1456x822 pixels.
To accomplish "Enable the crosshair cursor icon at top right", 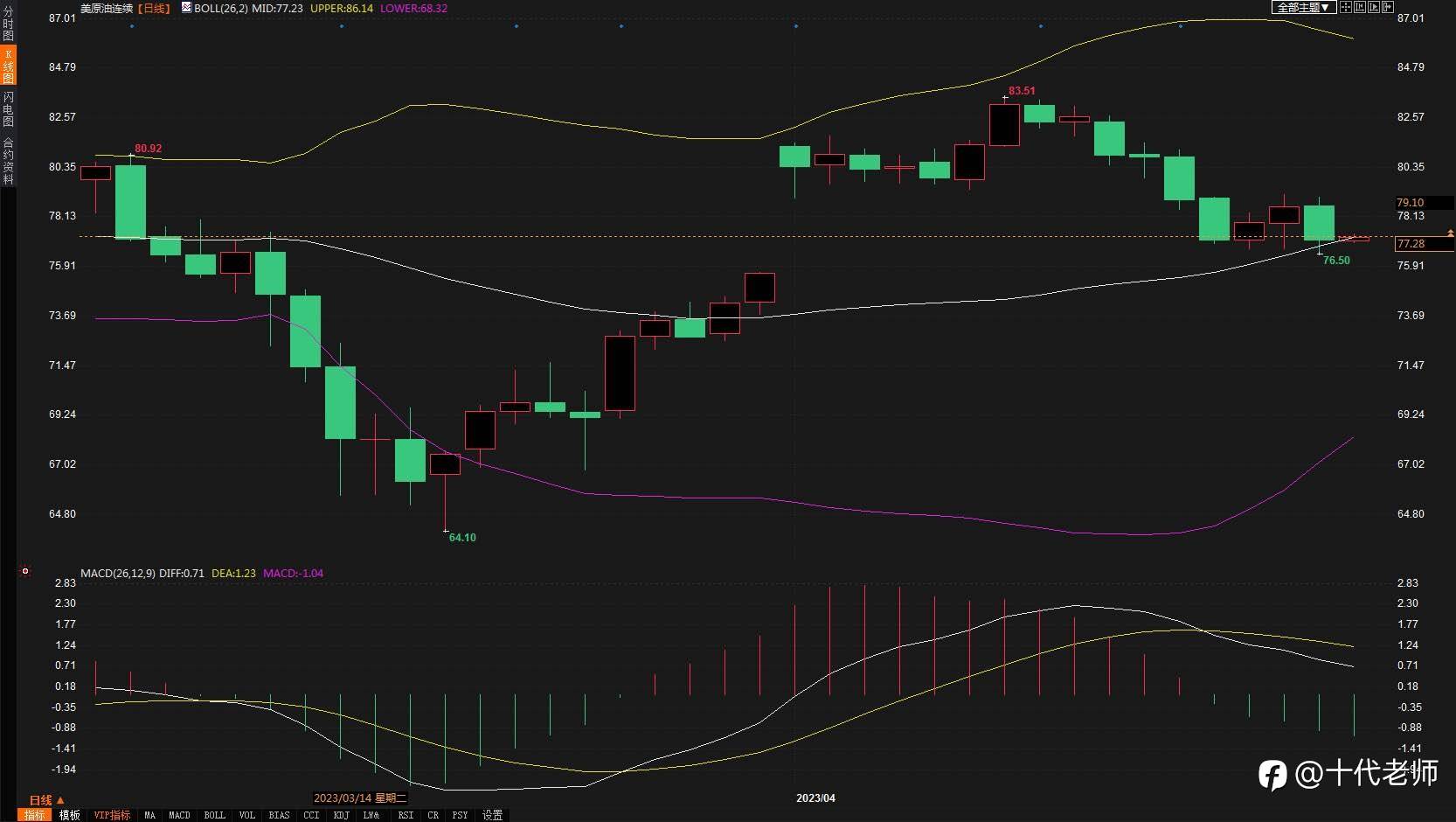I will (1346, 7).
